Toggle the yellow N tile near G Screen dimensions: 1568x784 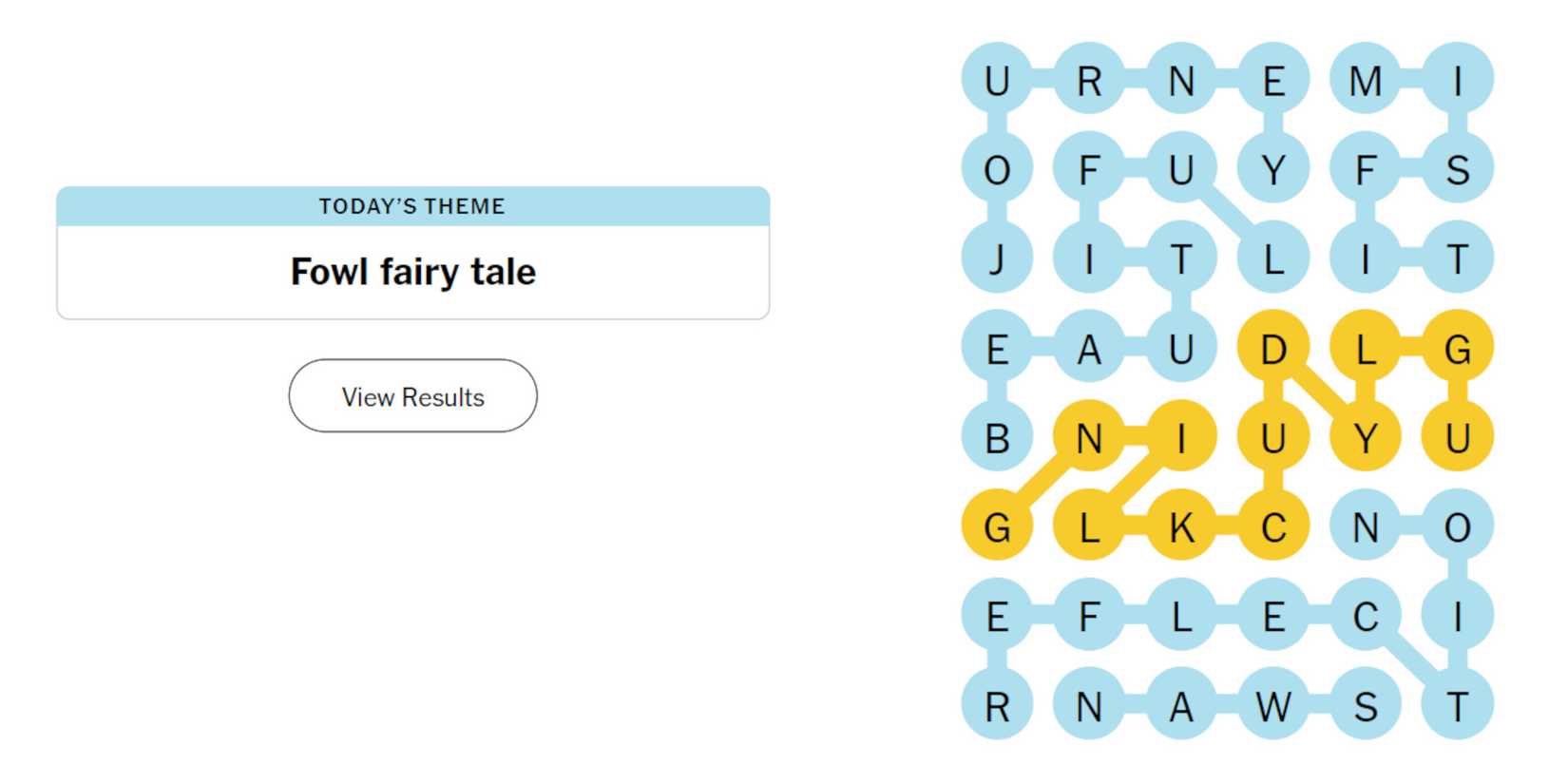coord(1090,439)
